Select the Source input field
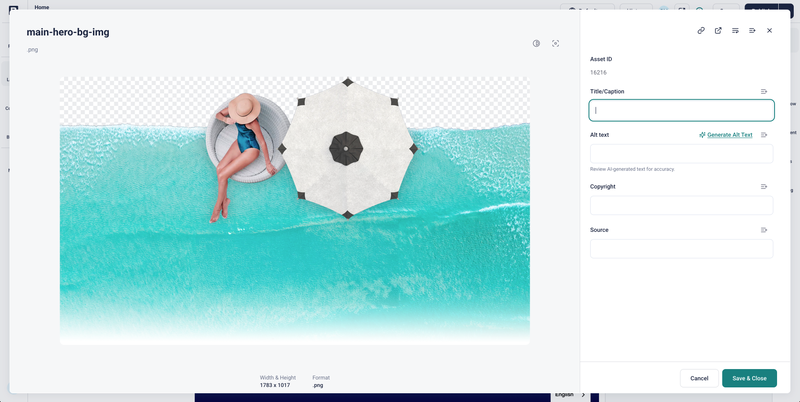The image size is (800, 402). coord(681,248)
